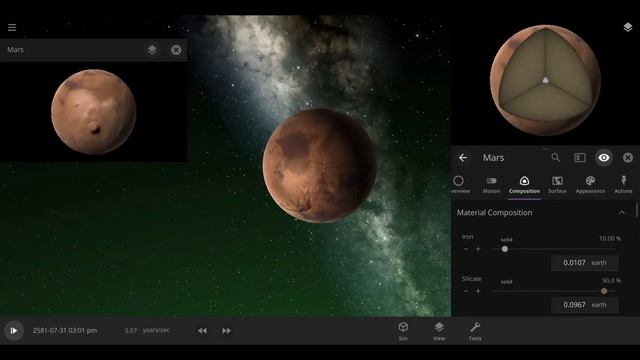Viewport: 640px width, 360px height.
Task: Decrease Iron amount with the minus button
Action: point(466,249)
